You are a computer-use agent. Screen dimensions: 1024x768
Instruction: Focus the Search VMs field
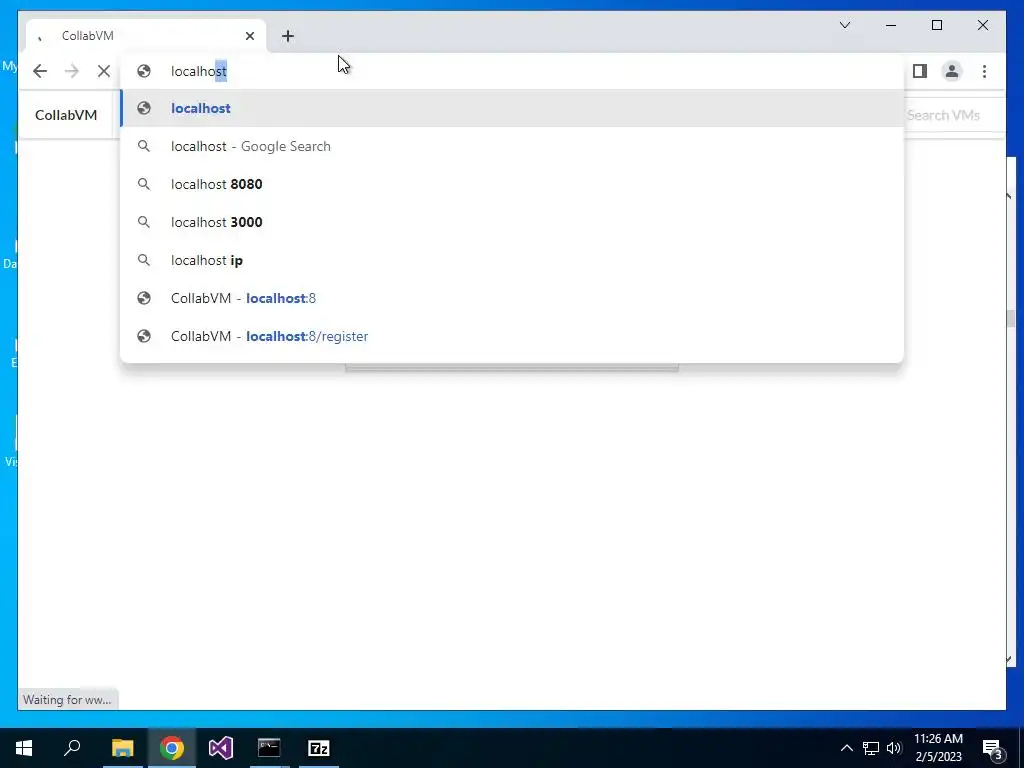[953, 116]
